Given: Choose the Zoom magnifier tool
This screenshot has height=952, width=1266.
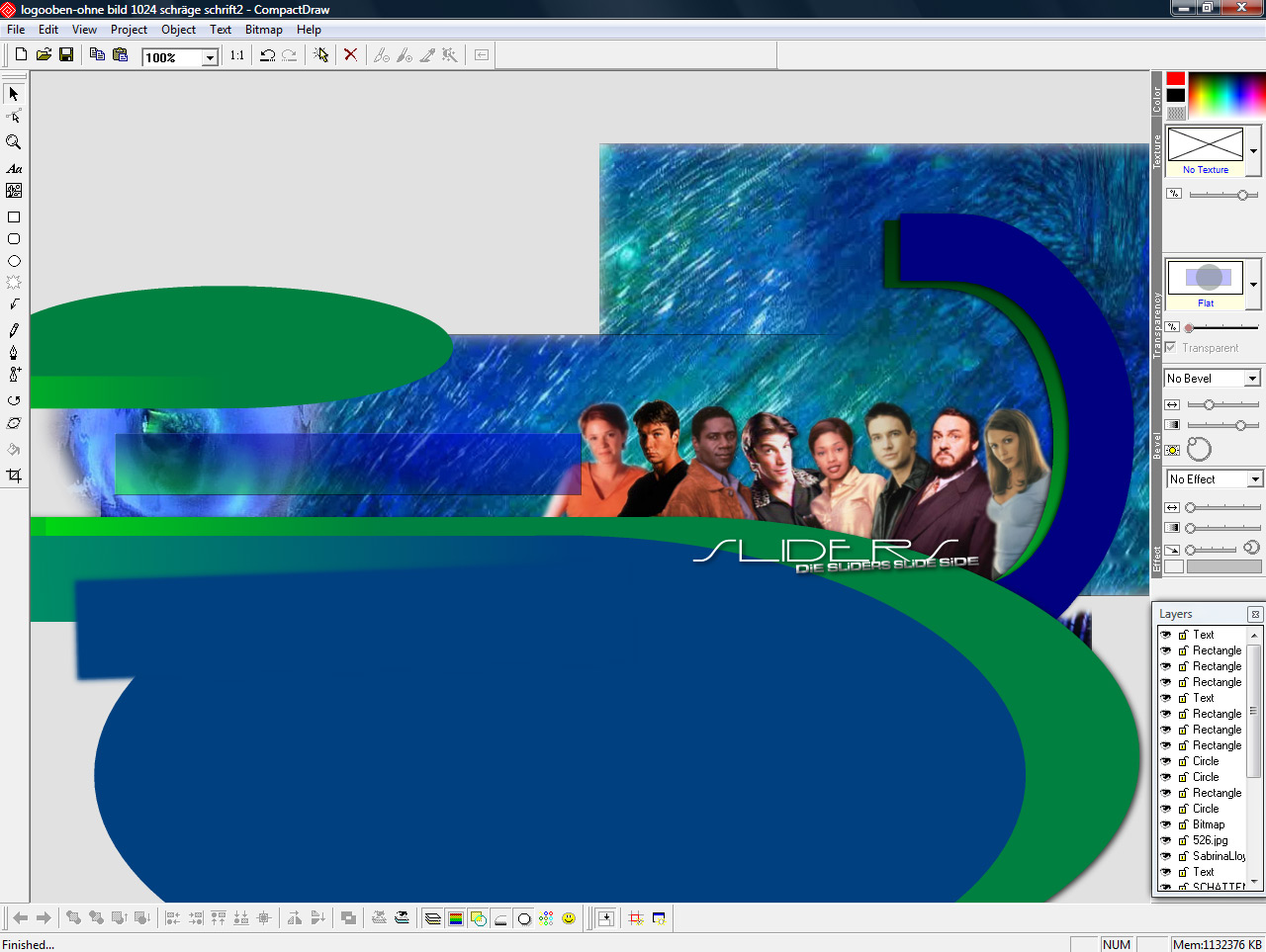Looking at the screenshot, I should point(14,142).
